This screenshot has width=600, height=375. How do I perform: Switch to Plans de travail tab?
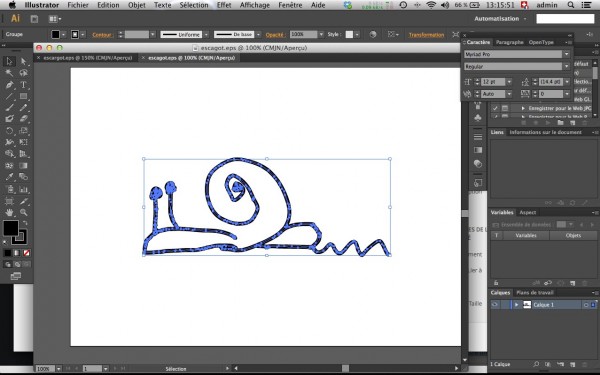pyautogui.click(x=535, y=293)
